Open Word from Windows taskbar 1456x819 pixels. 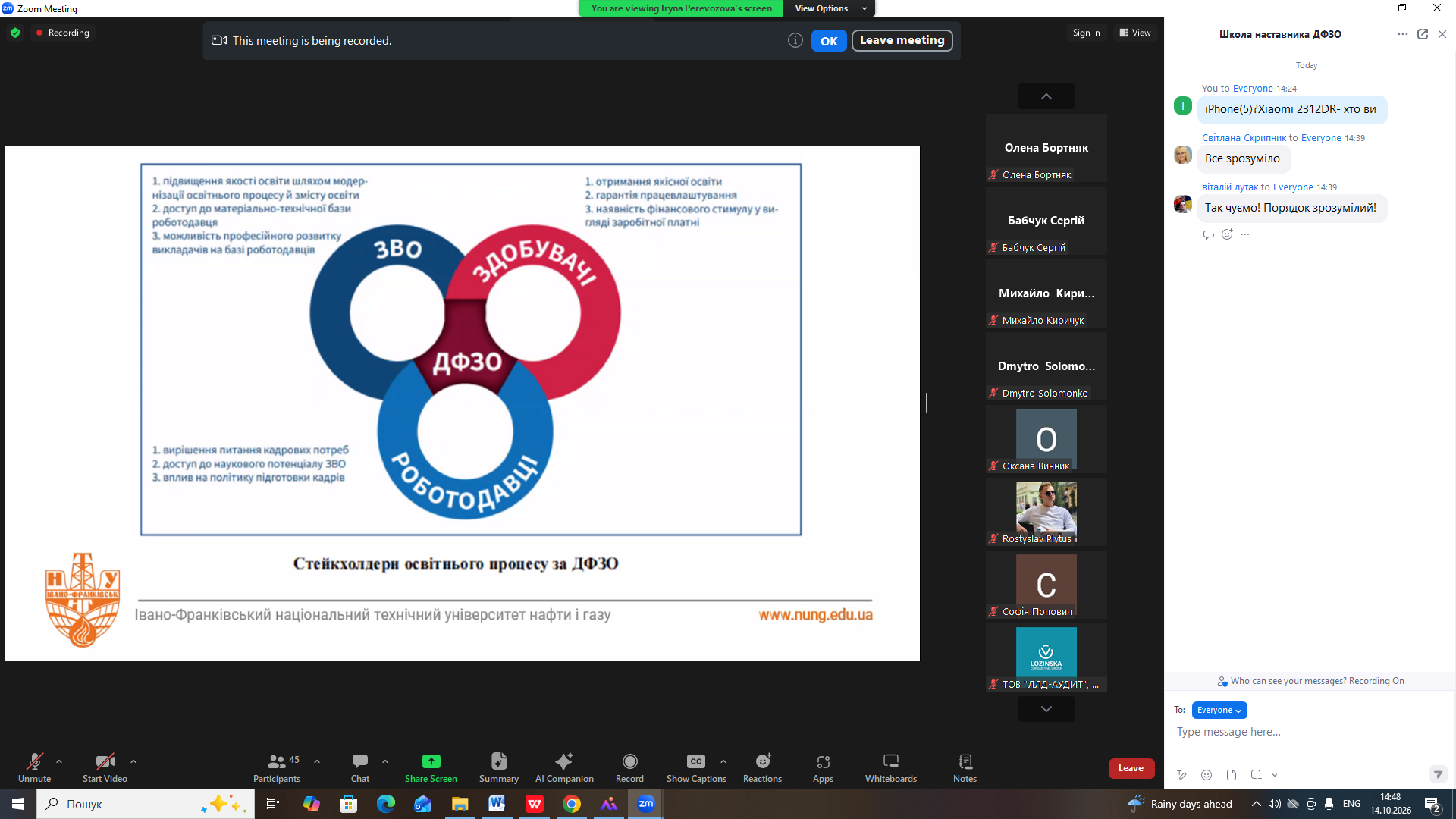pyautogui.click(x=497, y=804)
